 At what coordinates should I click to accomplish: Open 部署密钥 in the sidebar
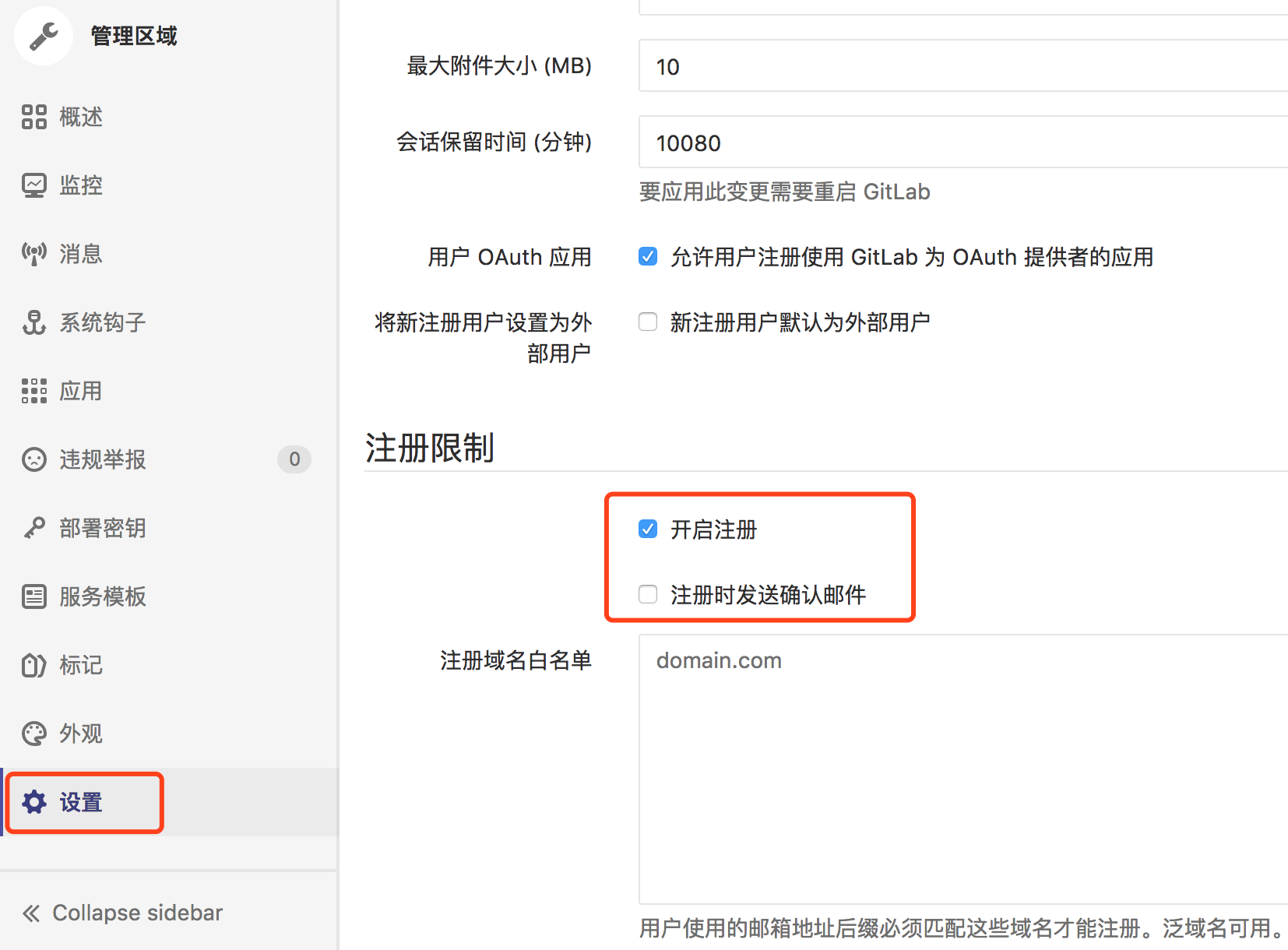[169, 528]
